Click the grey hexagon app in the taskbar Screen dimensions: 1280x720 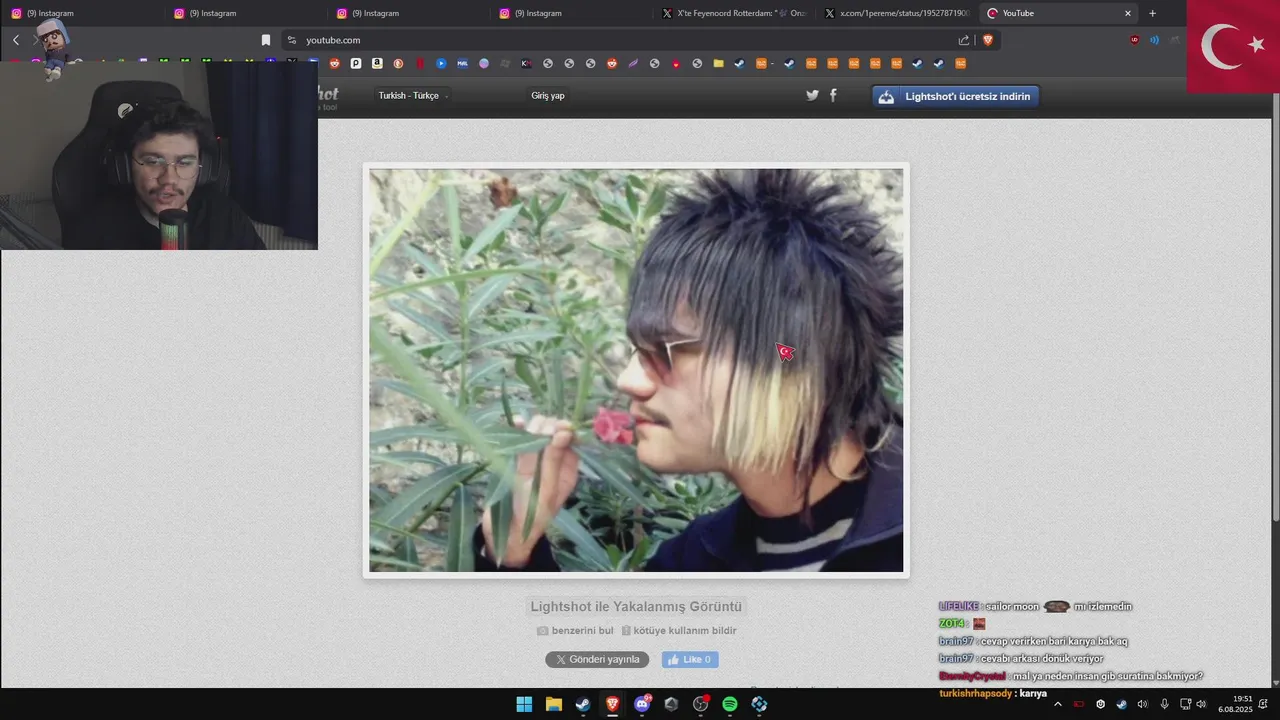(671, 704)
